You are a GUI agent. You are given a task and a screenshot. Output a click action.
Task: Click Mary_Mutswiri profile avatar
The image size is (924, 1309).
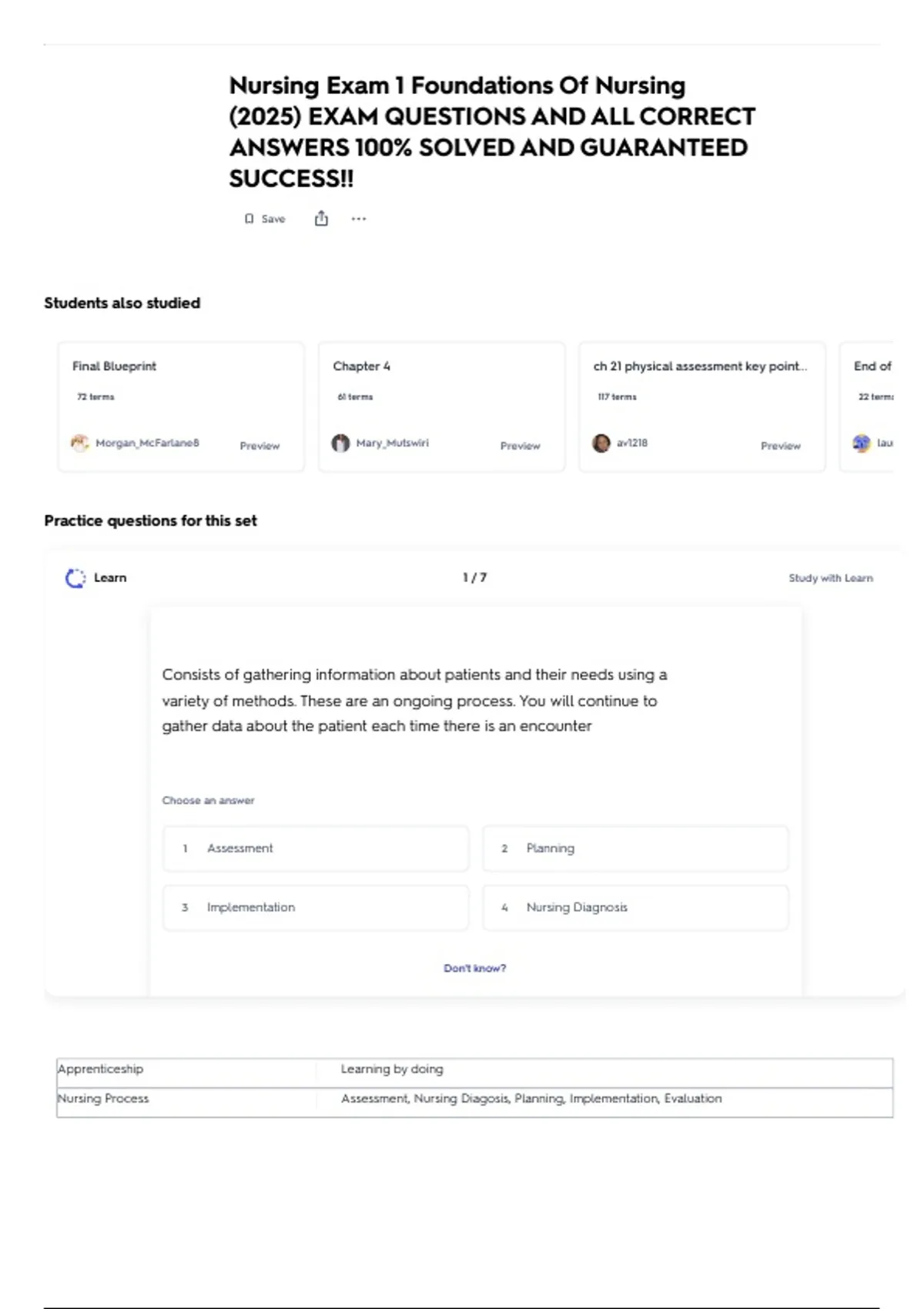pyautogui.click(x=340, y=444)
